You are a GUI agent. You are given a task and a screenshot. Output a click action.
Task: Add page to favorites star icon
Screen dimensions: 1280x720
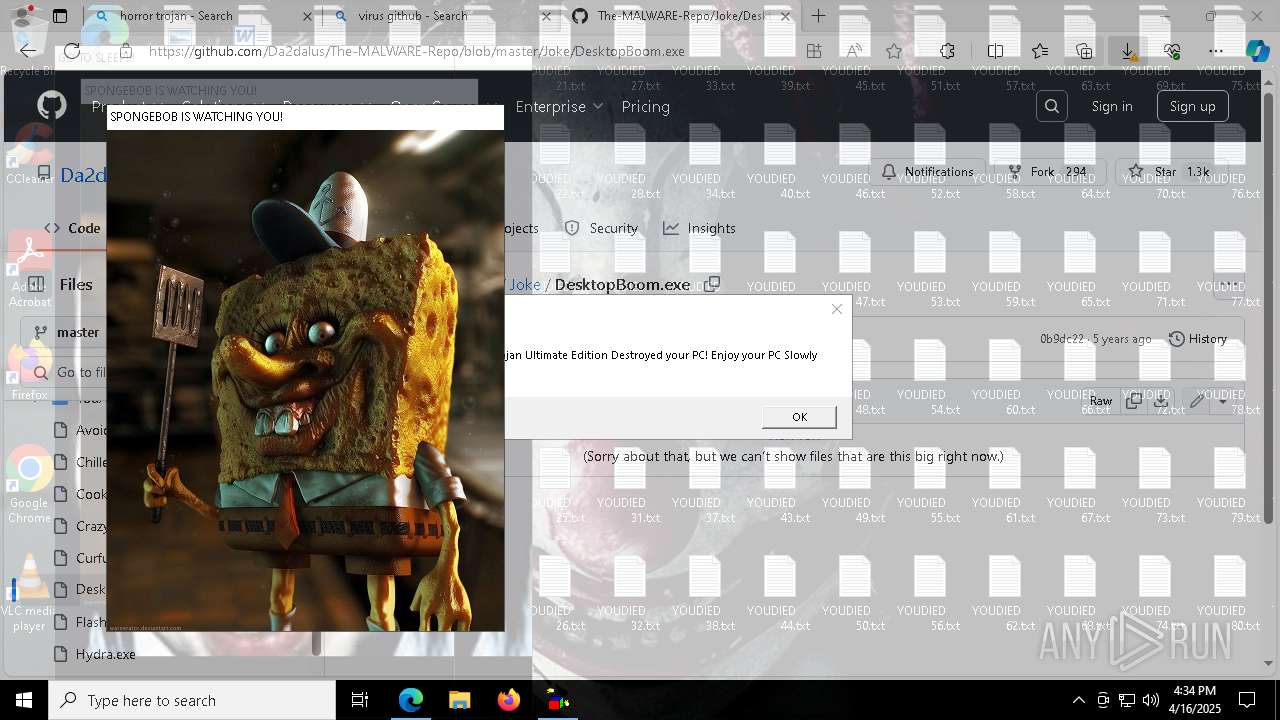coord(893,51)
